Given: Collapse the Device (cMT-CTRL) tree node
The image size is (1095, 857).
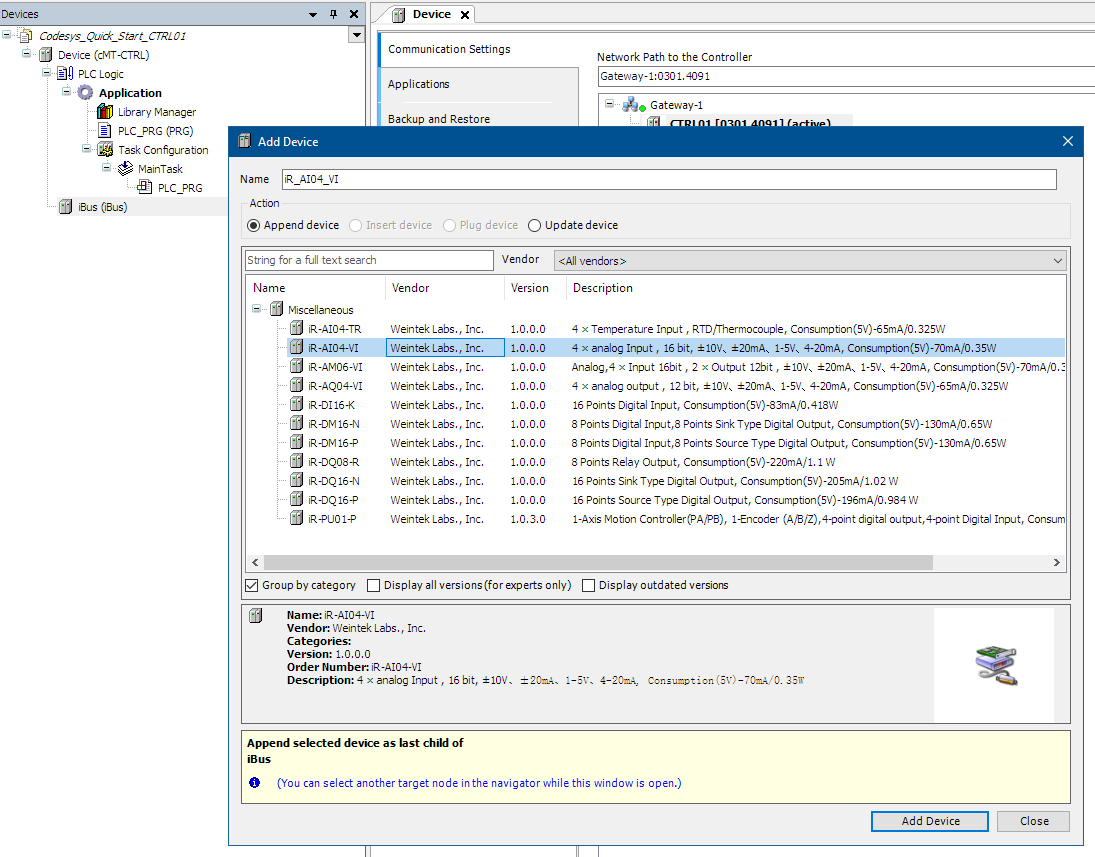Looking at the screenshot, I should tap(27, 53).
